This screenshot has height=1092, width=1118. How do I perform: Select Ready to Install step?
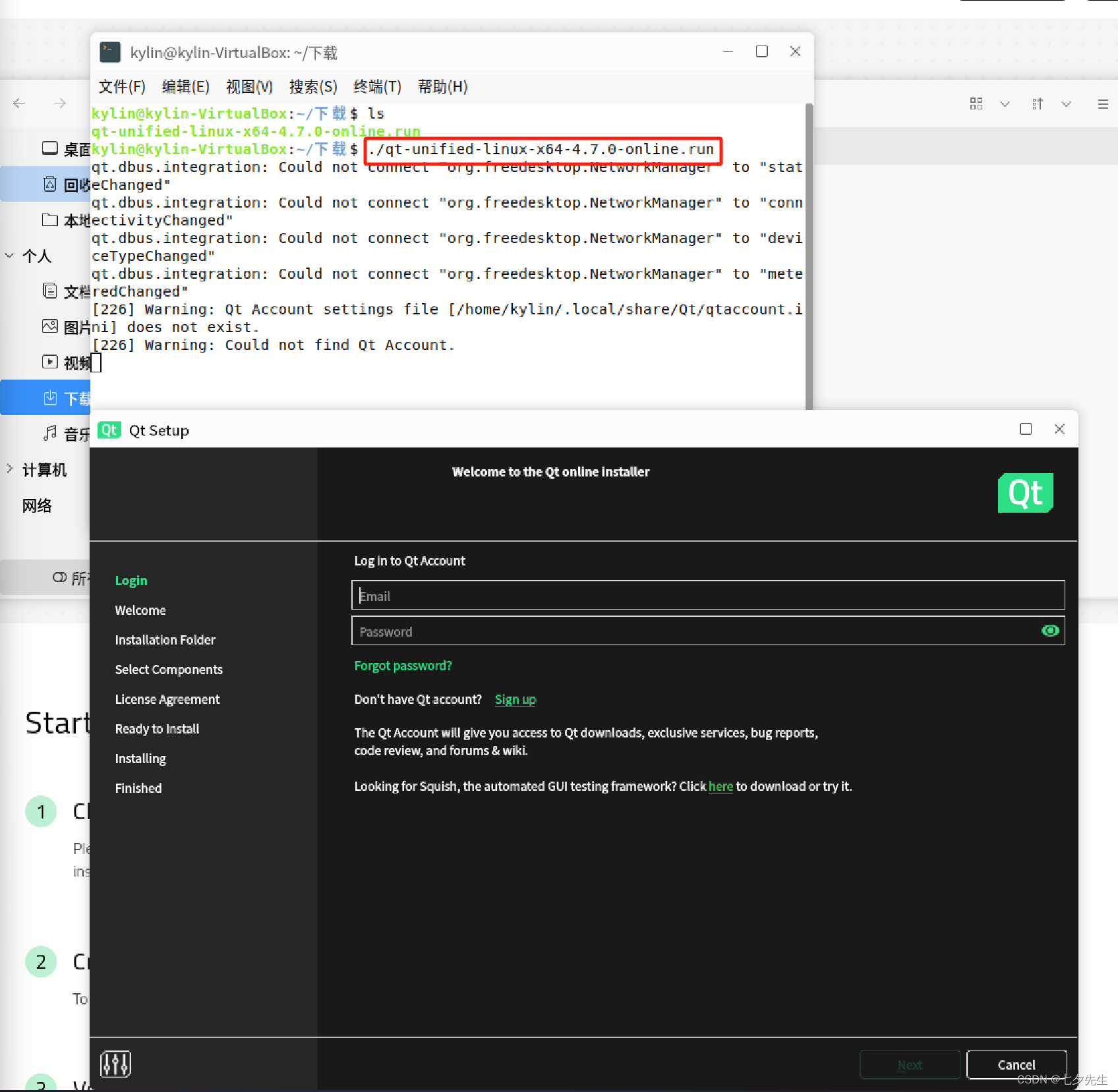tap(157, 729)
